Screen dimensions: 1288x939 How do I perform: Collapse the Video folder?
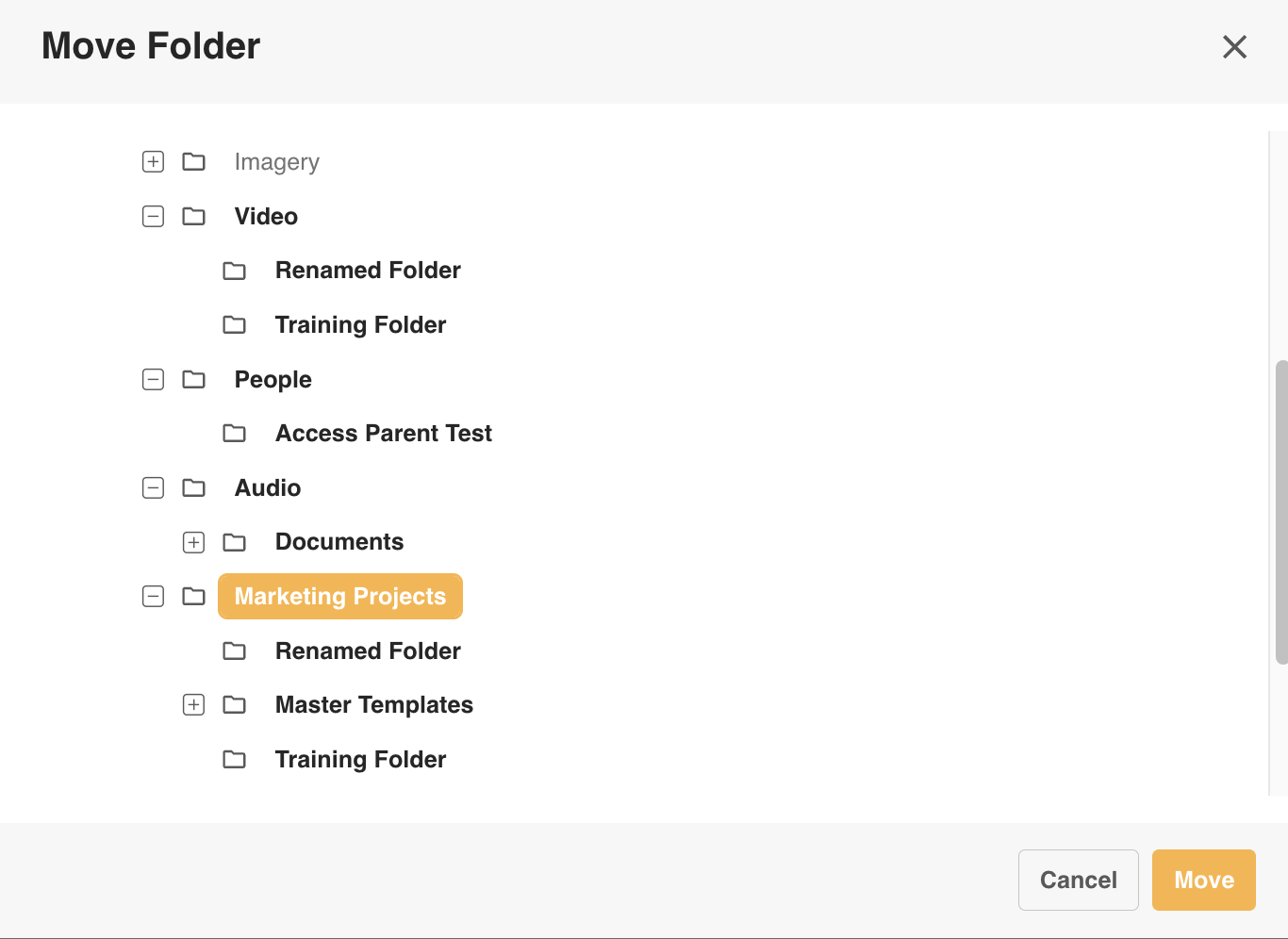coord(153,216)
